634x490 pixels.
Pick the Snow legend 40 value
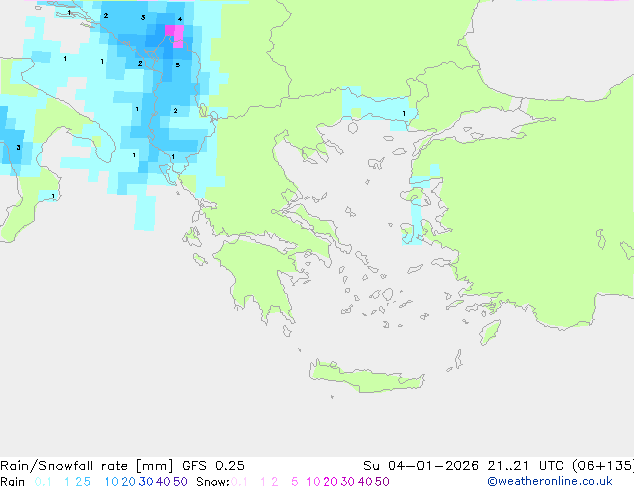point(365,482)
